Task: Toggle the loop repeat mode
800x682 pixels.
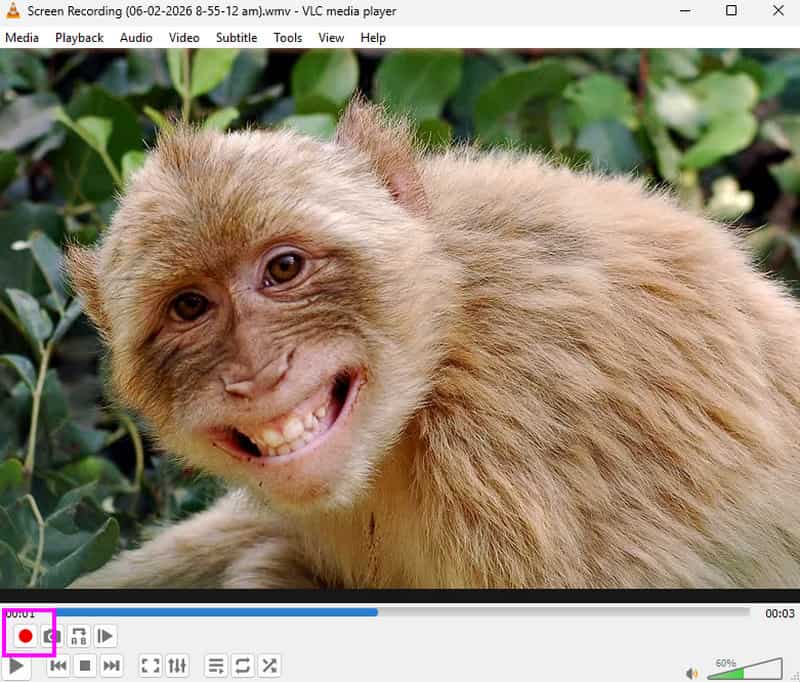Action: click(243, 666)
